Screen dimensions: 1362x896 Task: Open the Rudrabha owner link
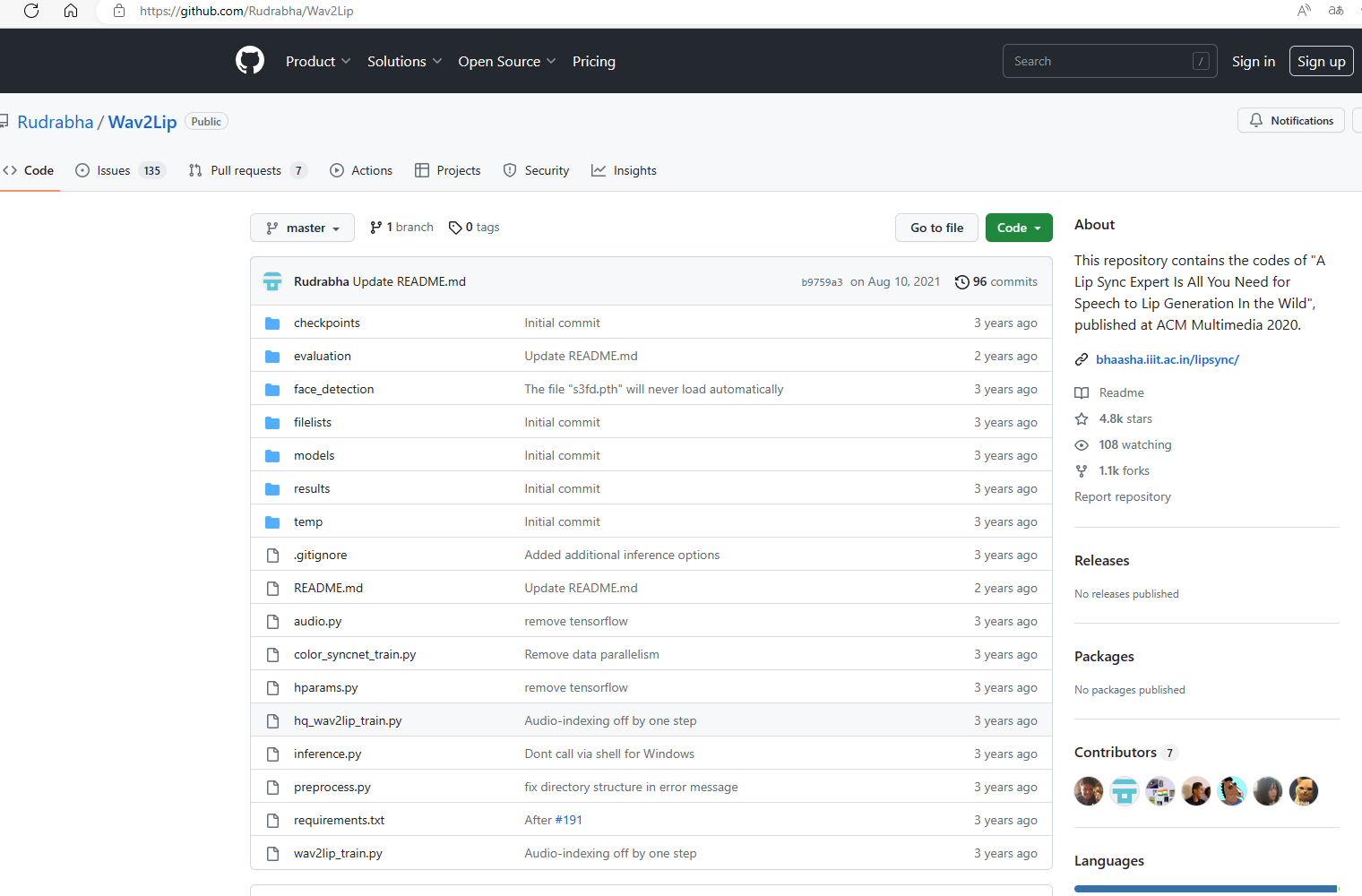click(x=56, y=122)
